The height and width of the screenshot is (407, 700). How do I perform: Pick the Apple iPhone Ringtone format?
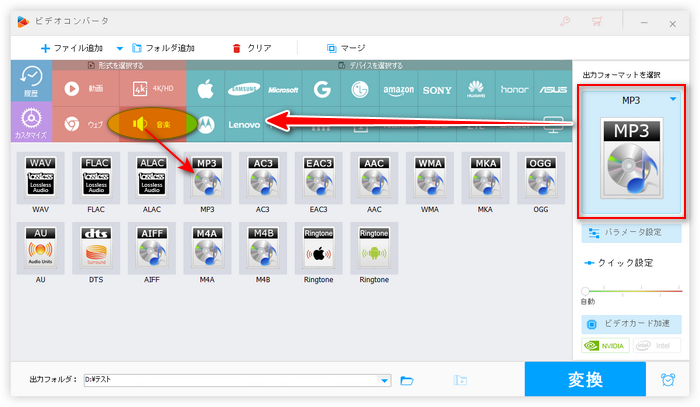318,250
